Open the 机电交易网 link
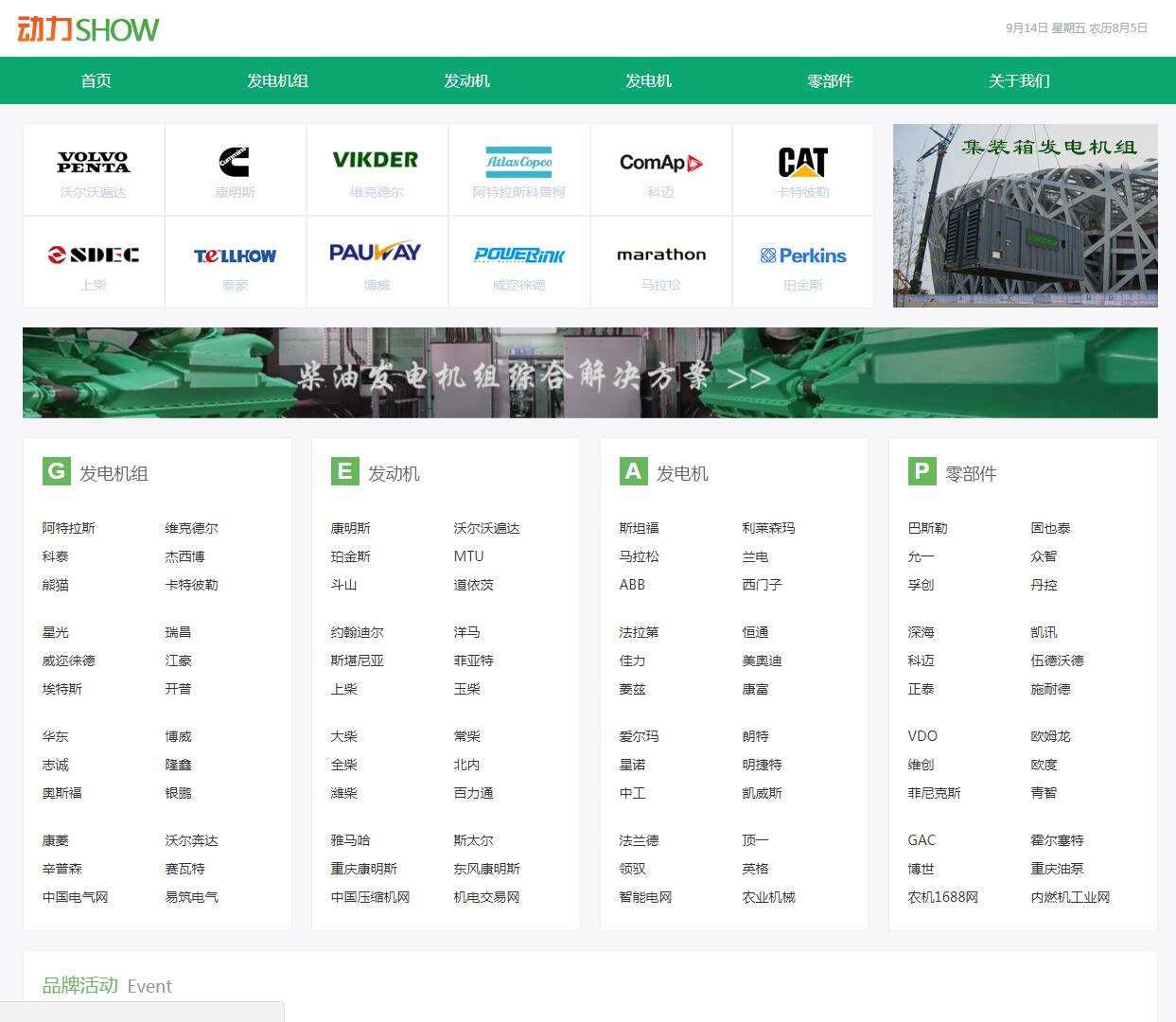 (x=487, y=897)
